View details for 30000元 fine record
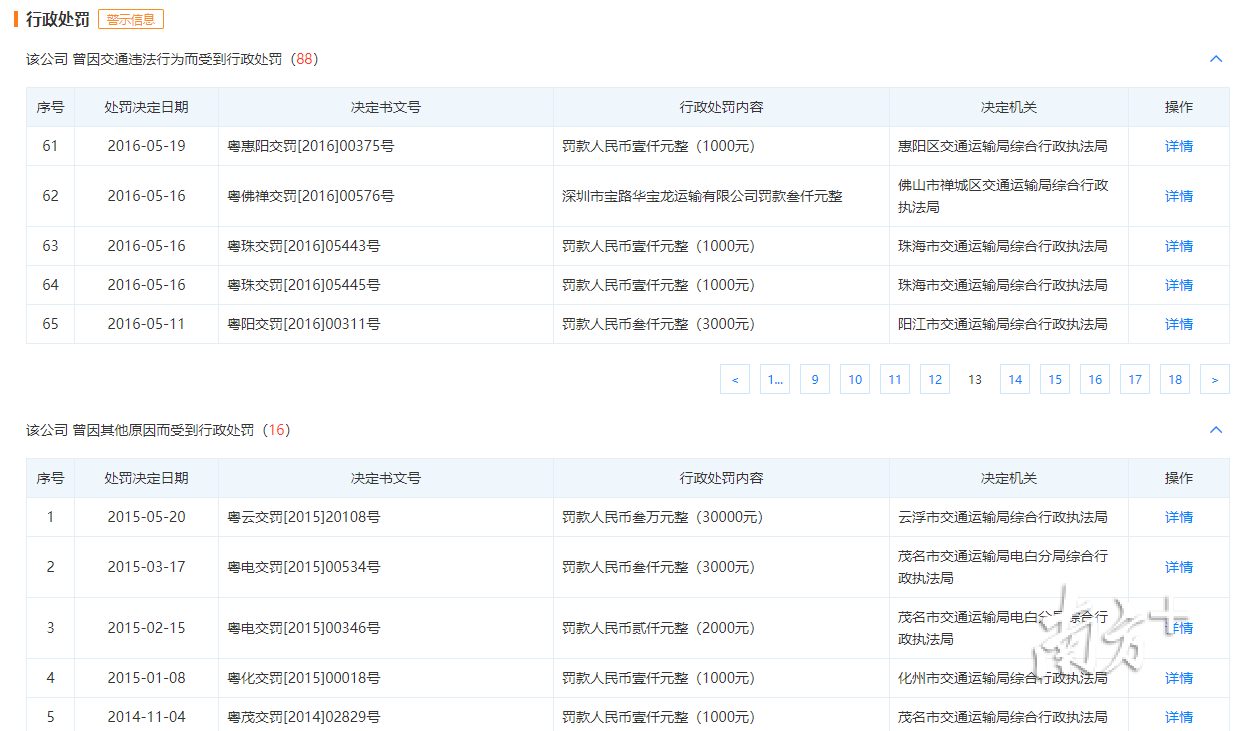The height and width of the screenshot is (731, 1239). (x=1178, y=517)
